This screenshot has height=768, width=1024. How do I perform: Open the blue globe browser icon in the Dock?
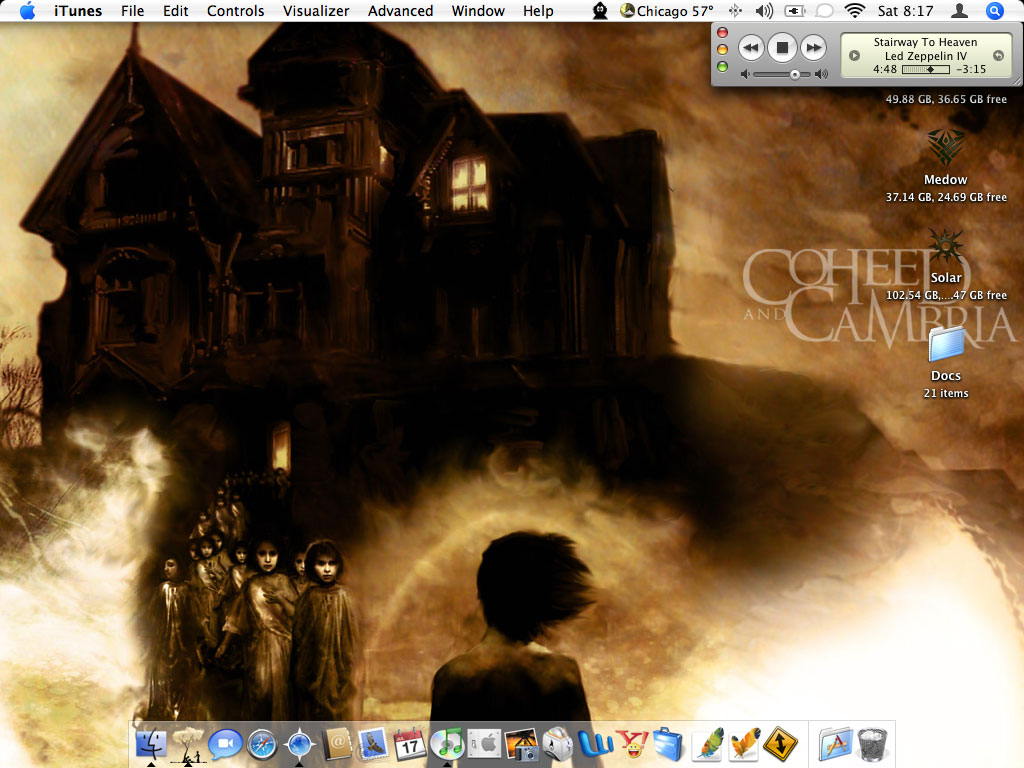pos(300,744)
